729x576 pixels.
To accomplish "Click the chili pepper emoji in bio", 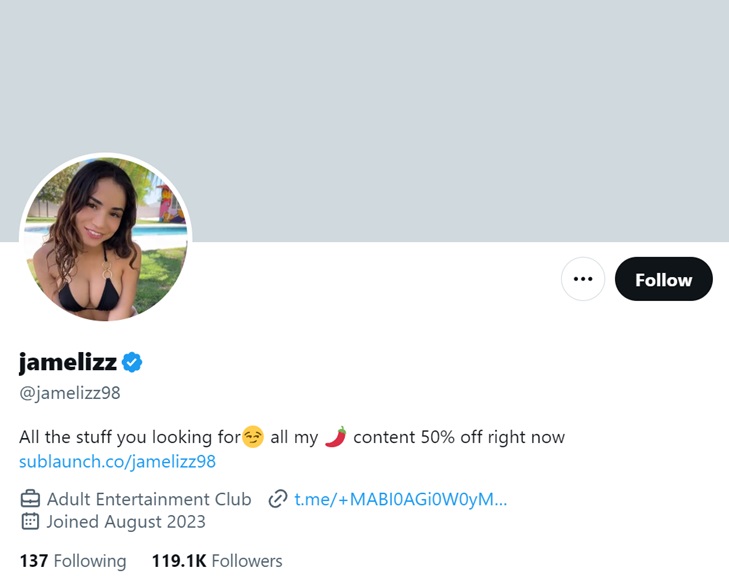I will click(335, 437).
